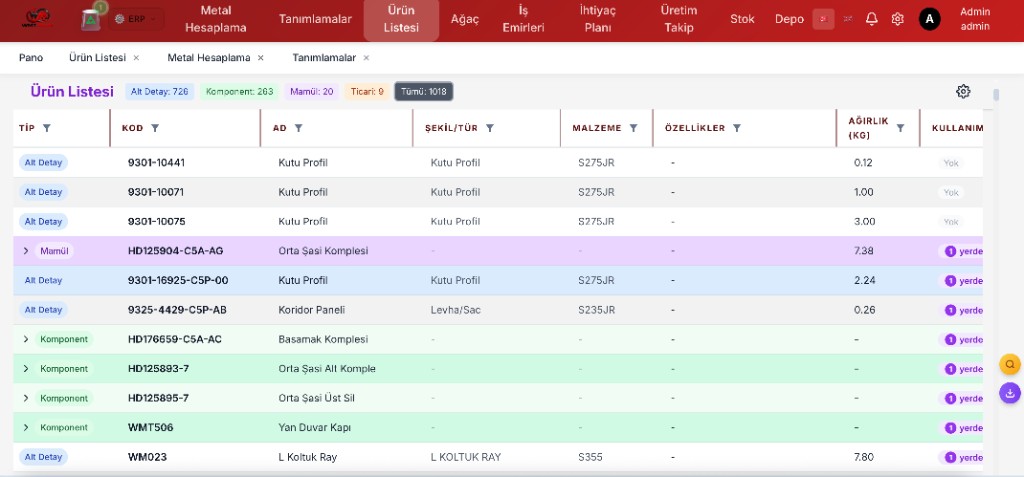Switch language to English flag
The height and width of the screenshot is (477, 1024).
[x=848, y=19]
